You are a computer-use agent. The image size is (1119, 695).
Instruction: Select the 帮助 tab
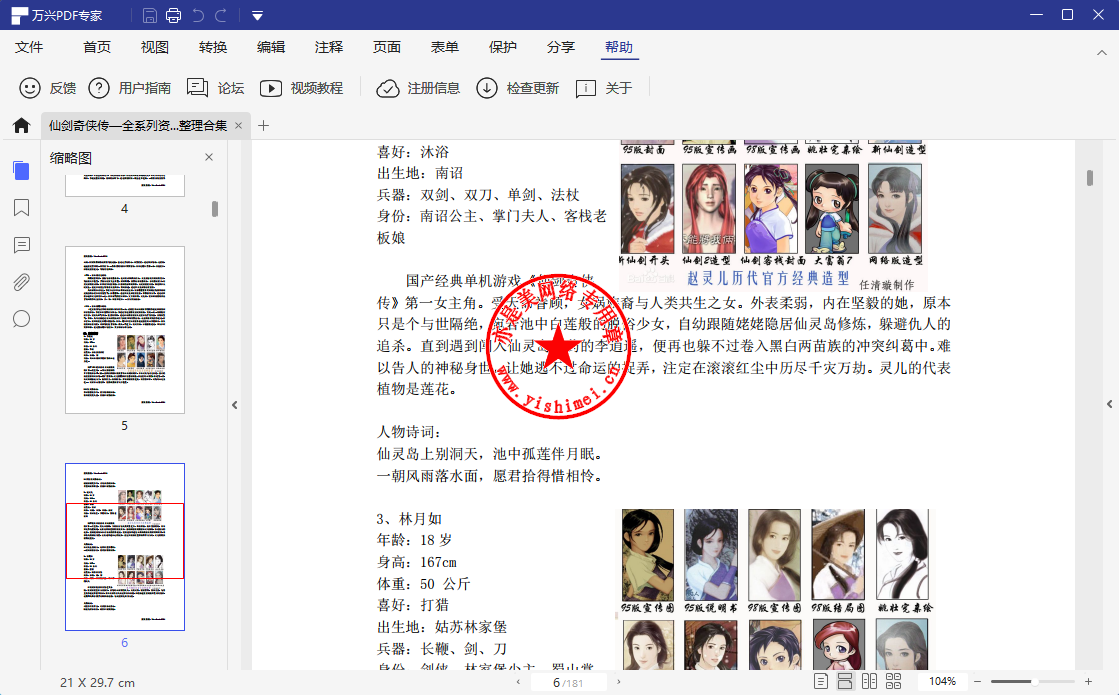[x=619, y=47]
